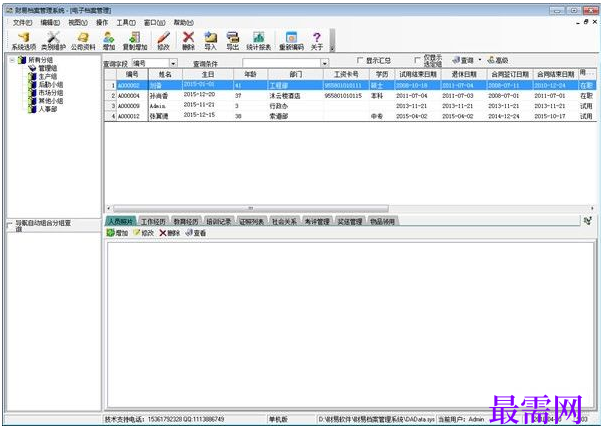
Task: Select the row with 编号 A000004
Action: click(x=350, y=95)
